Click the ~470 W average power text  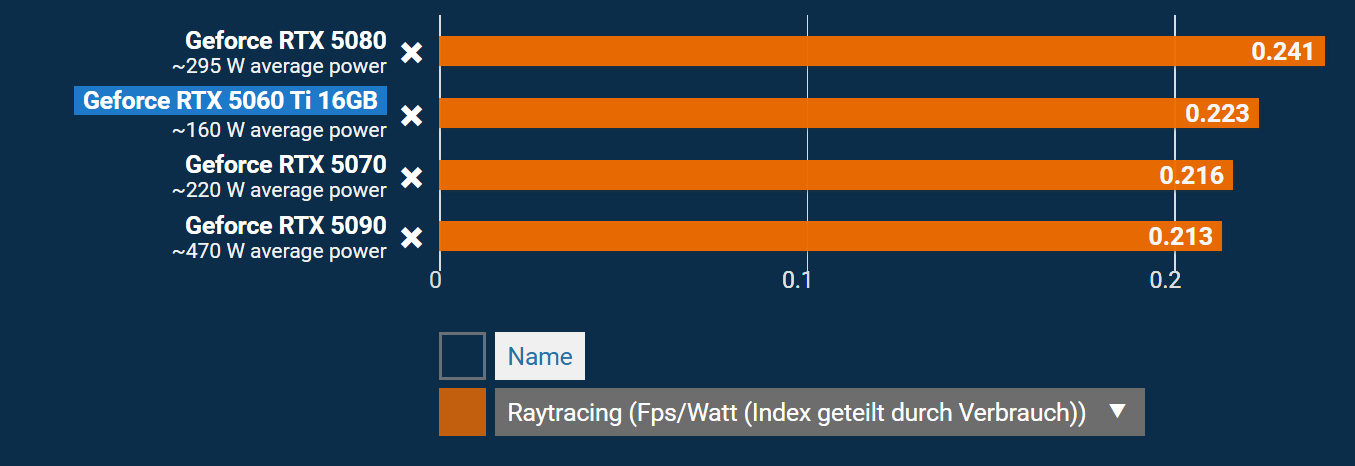click(279, 251)
